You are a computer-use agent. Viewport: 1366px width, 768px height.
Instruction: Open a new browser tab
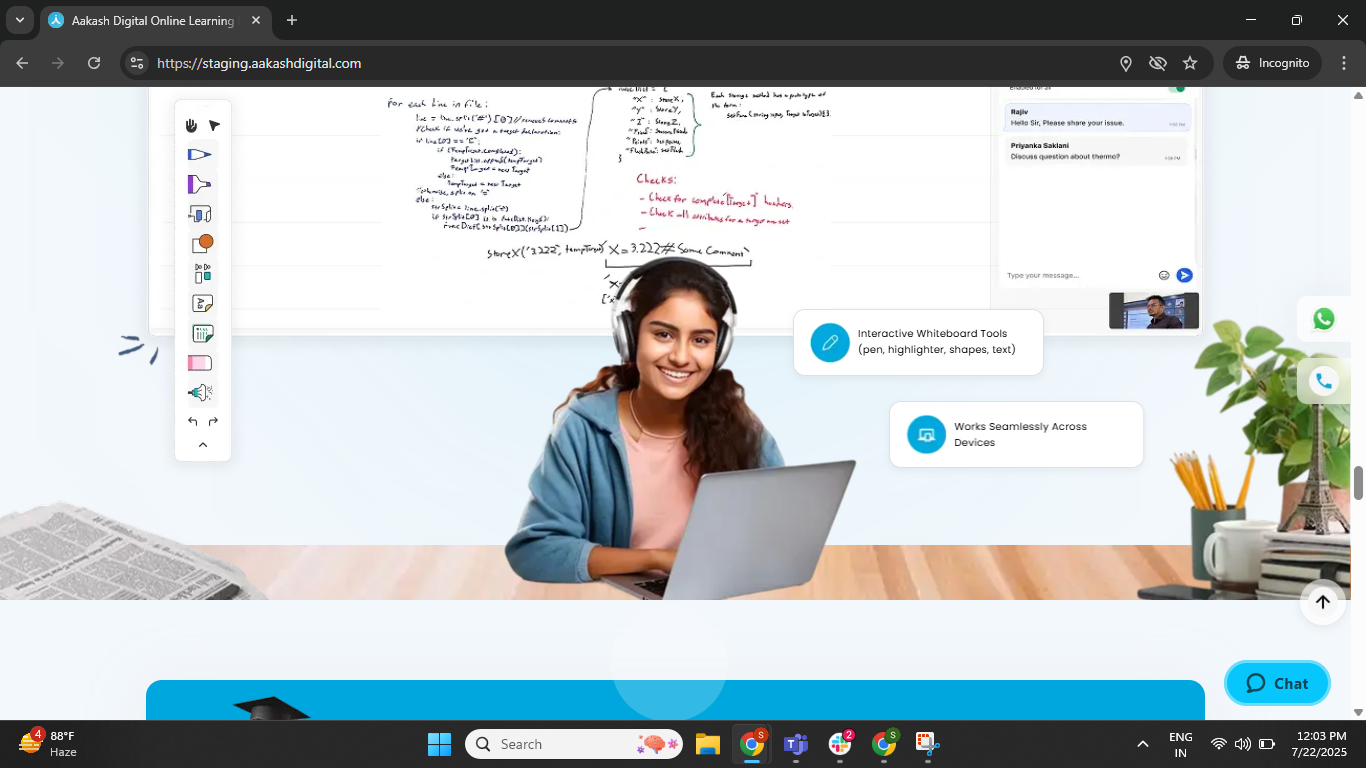pyautogui.click(x=292, y=20)
